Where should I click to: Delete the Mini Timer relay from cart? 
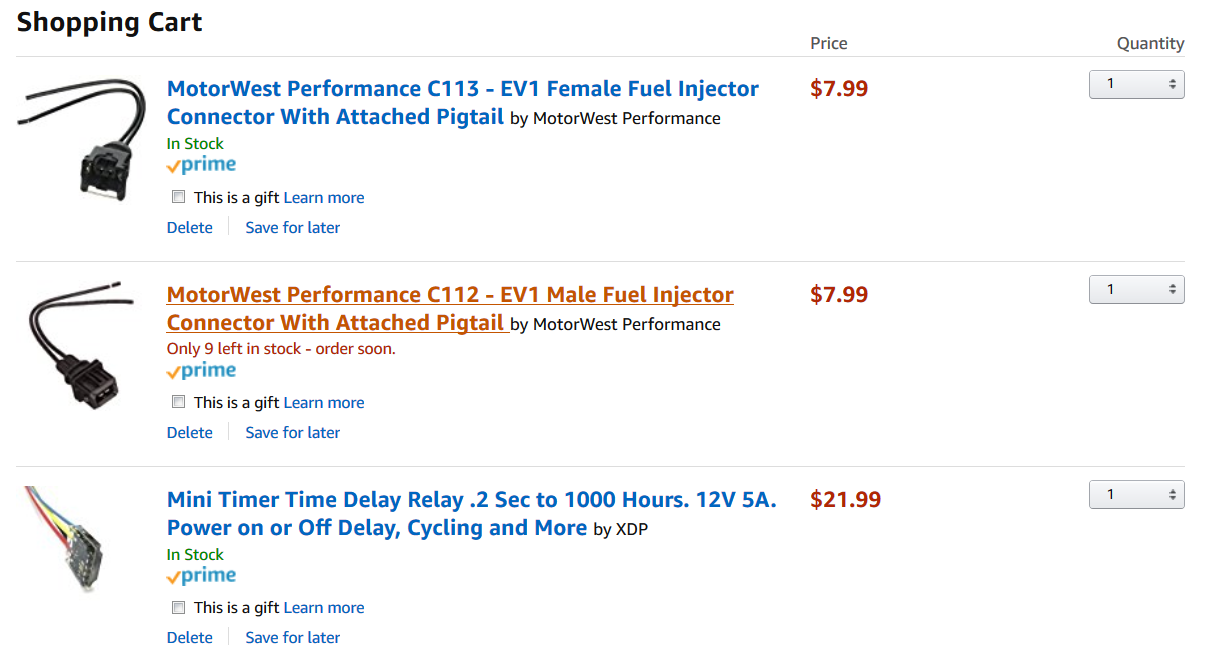pos(190,638)
